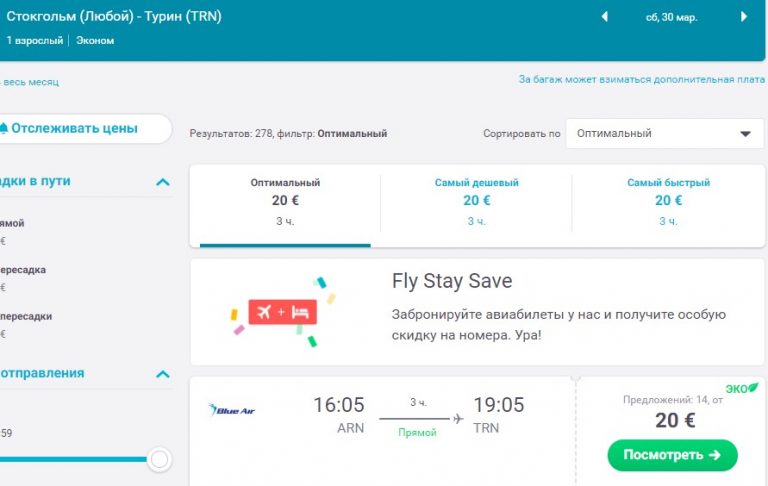Click the Отслеживать цены button
The width and height of the screenshot is (768, 486).
tap(80, 128)
